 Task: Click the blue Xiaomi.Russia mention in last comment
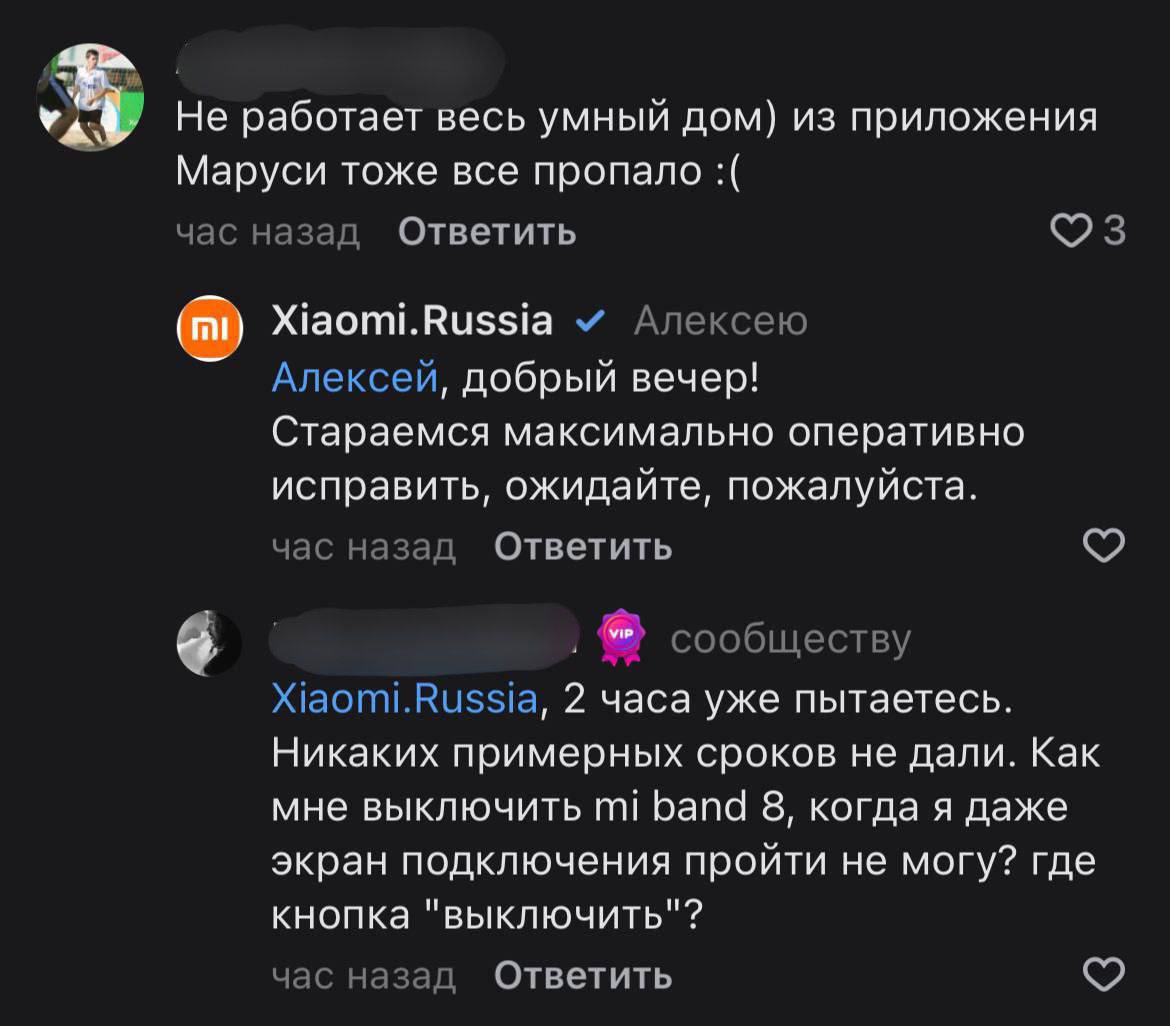[405, 699]
